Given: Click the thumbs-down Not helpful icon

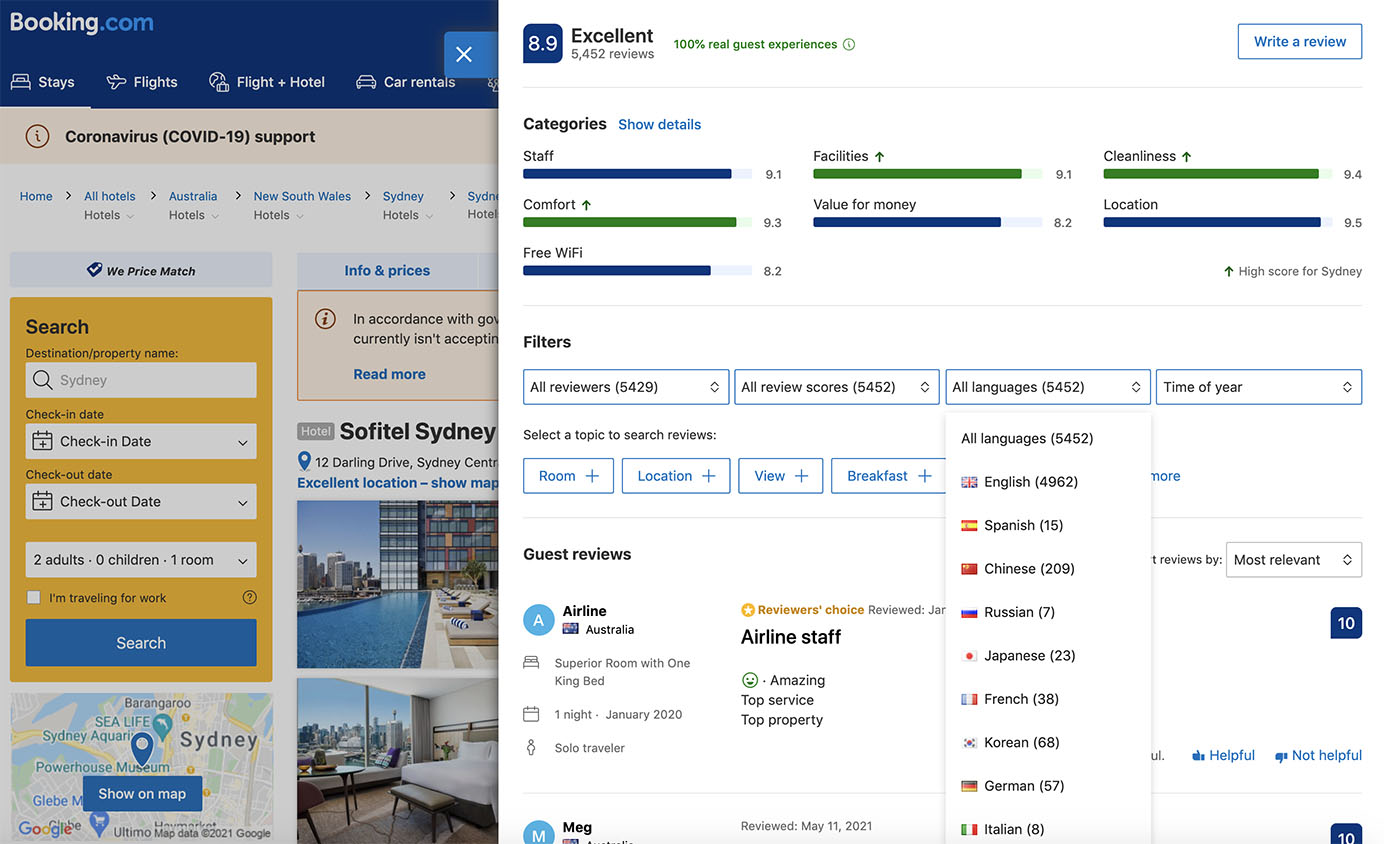Looking at the screenshot, I should (1281, 757).
